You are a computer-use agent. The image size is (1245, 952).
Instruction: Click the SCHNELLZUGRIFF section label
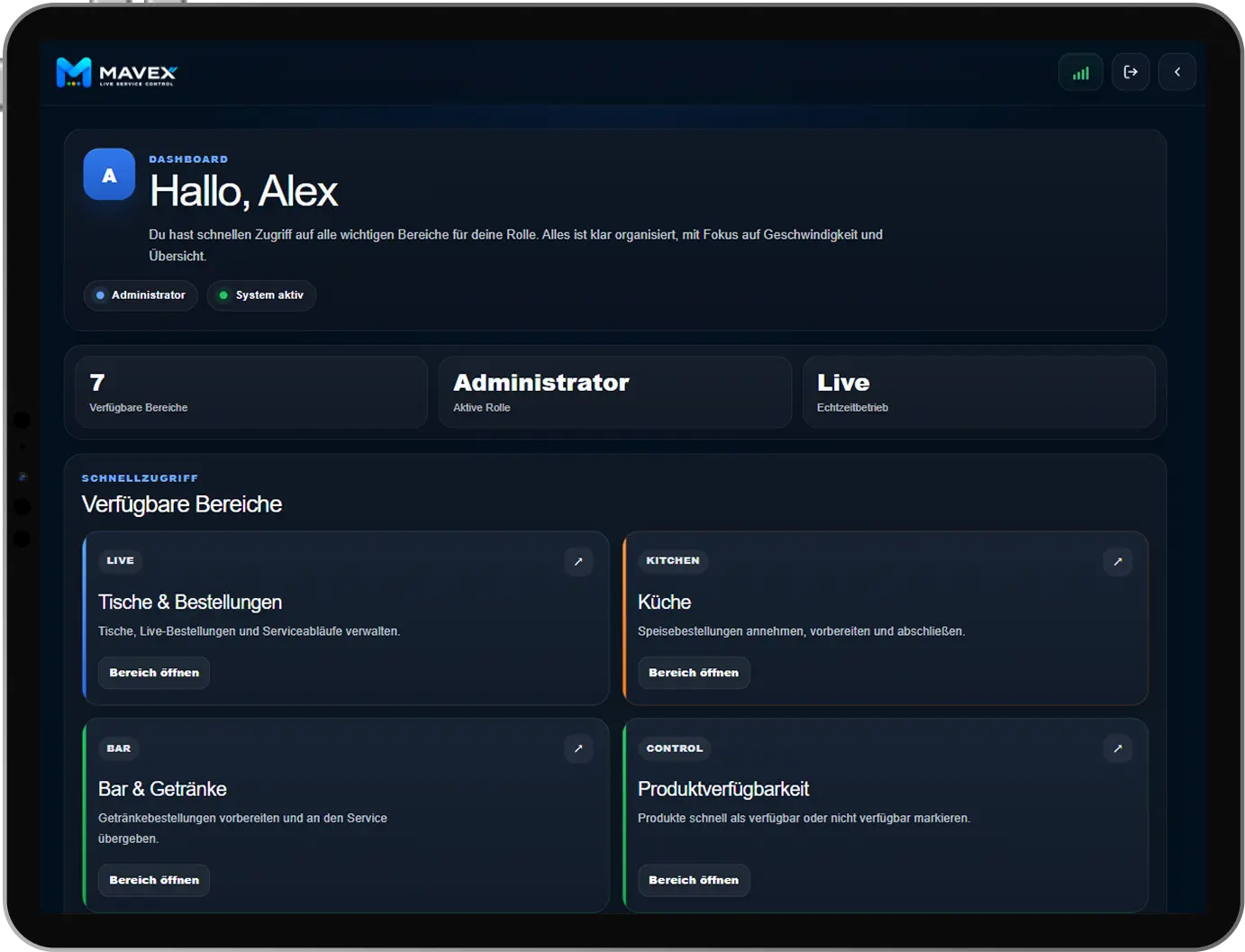140,478
